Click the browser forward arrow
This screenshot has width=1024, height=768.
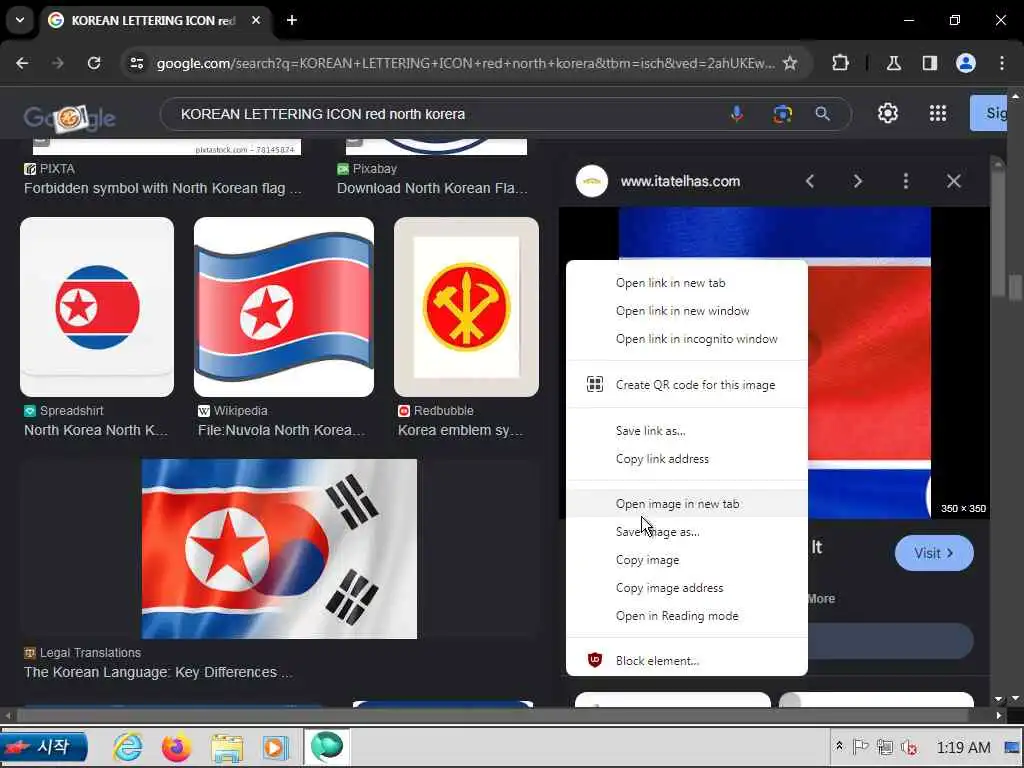(58, 63)
